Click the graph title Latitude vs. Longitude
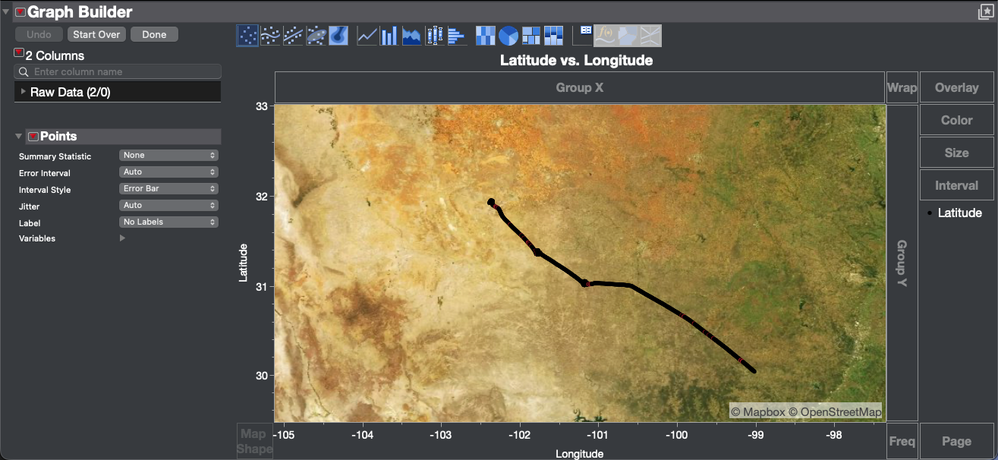 coord(576,60)
